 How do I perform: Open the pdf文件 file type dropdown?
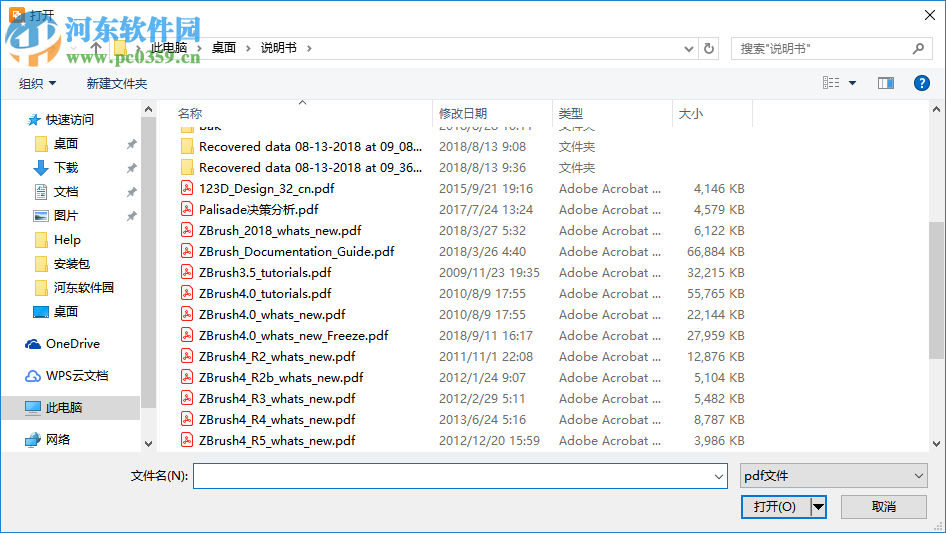click(x=919, y=476)
